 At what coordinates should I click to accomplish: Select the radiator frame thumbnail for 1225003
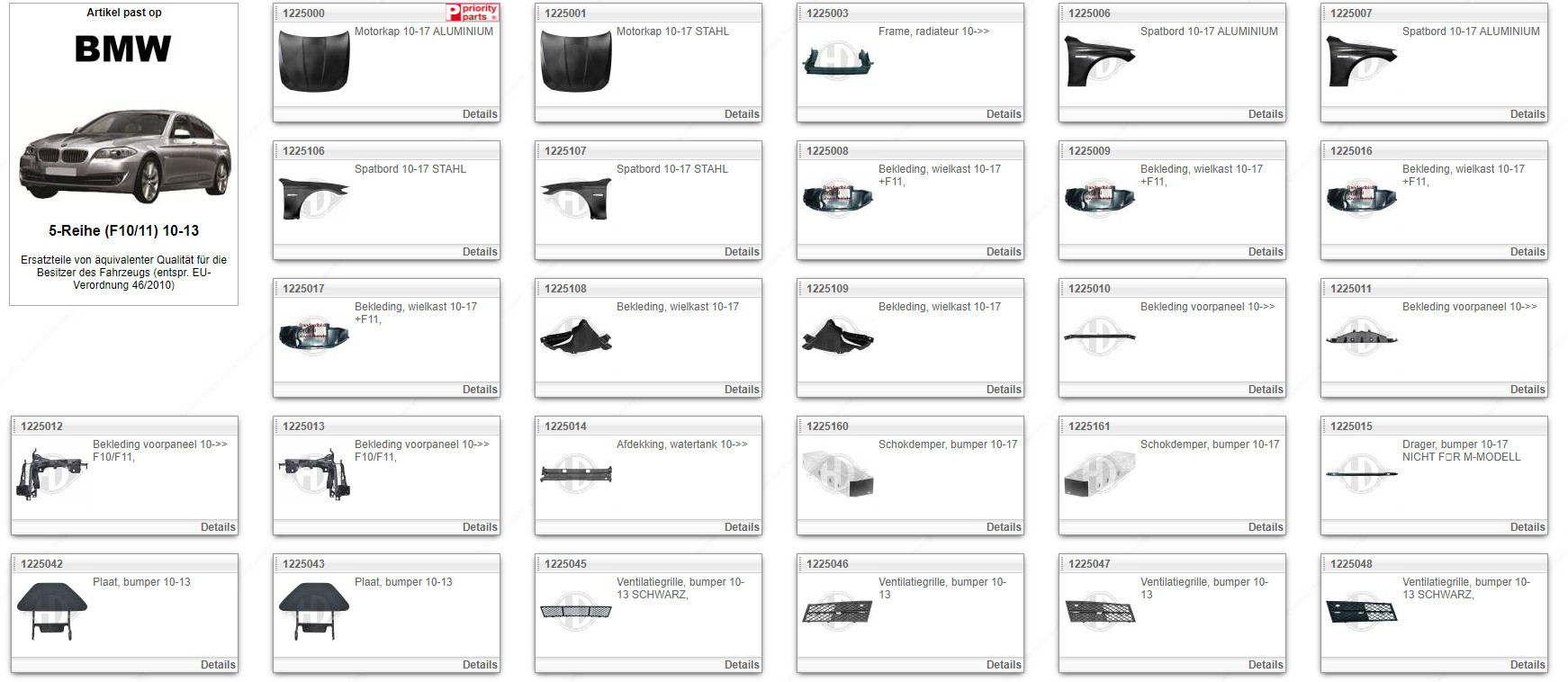pyautogui.click(x=838, y=61)
